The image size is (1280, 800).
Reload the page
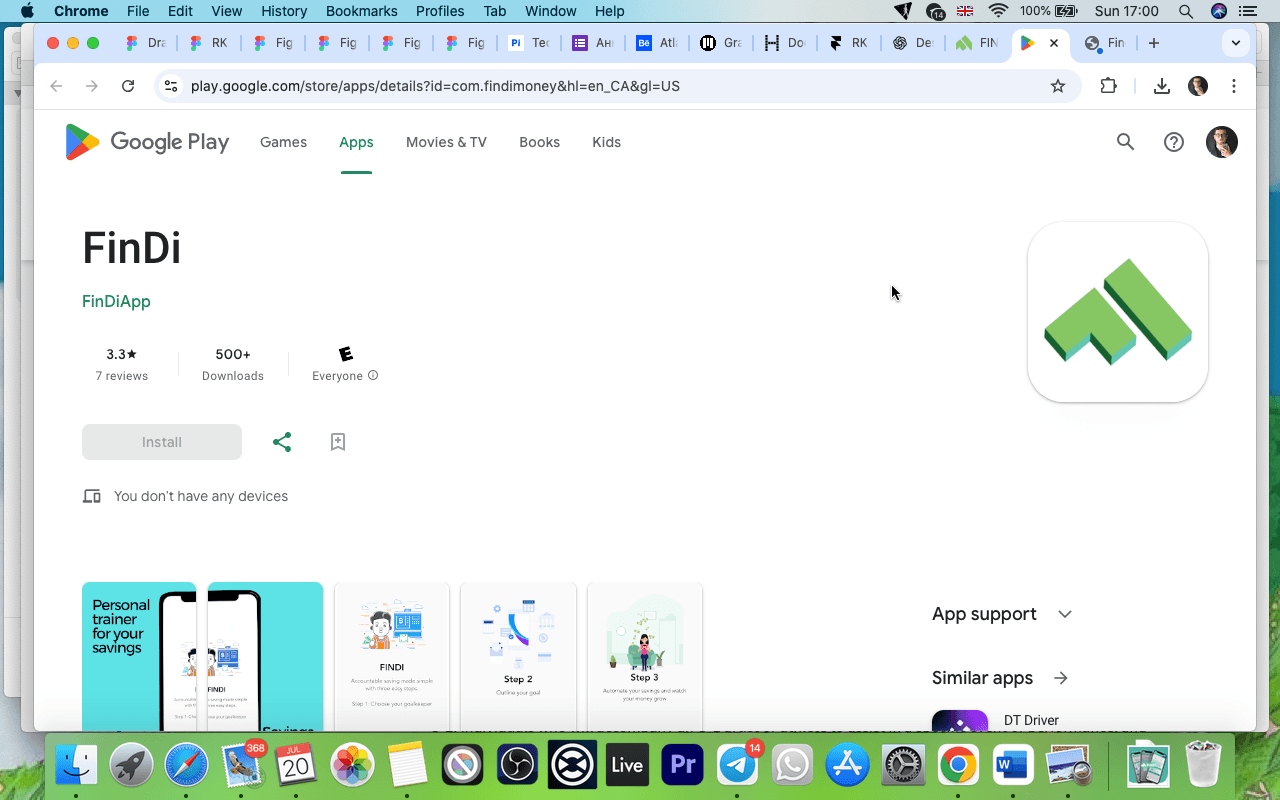pos(128,86)
